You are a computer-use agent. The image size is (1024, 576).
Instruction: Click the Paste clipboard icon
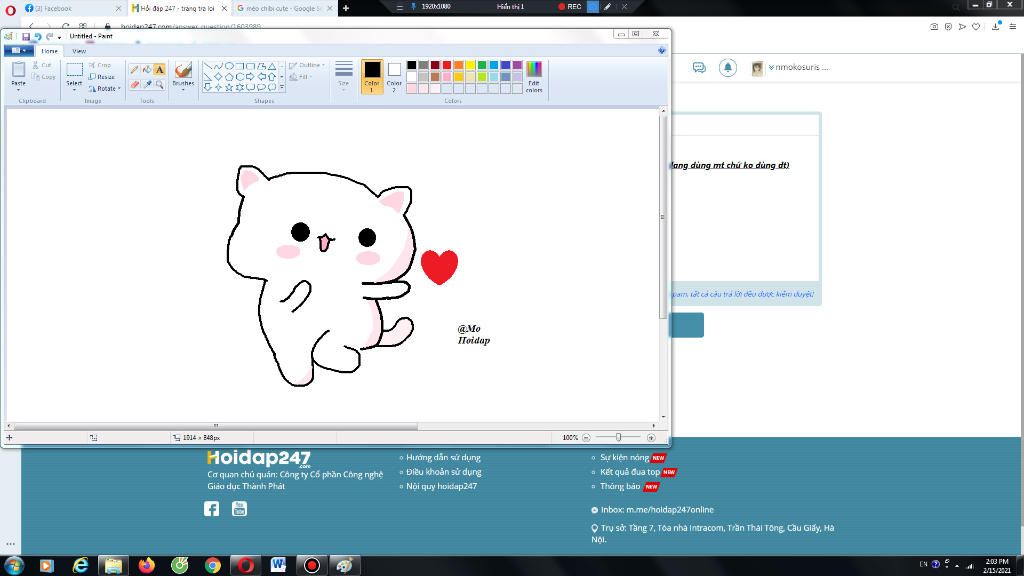18,69
